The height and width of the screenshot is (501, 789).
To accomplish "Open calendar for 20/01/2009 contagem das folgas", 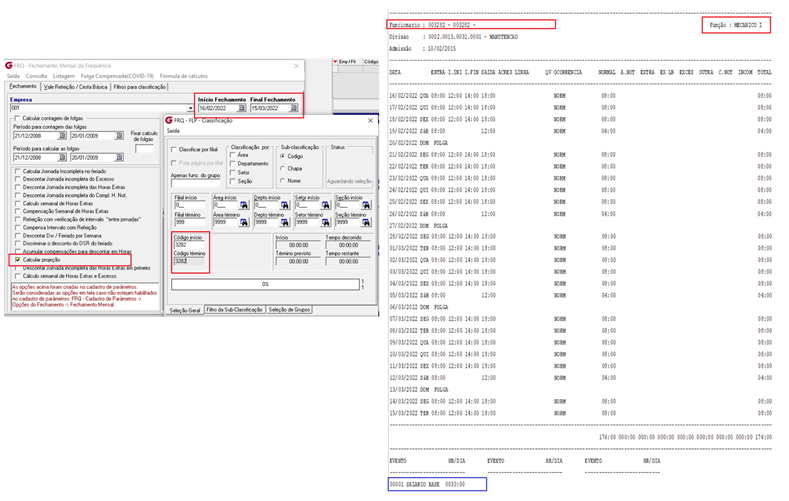I will click(x=119, y=136).
